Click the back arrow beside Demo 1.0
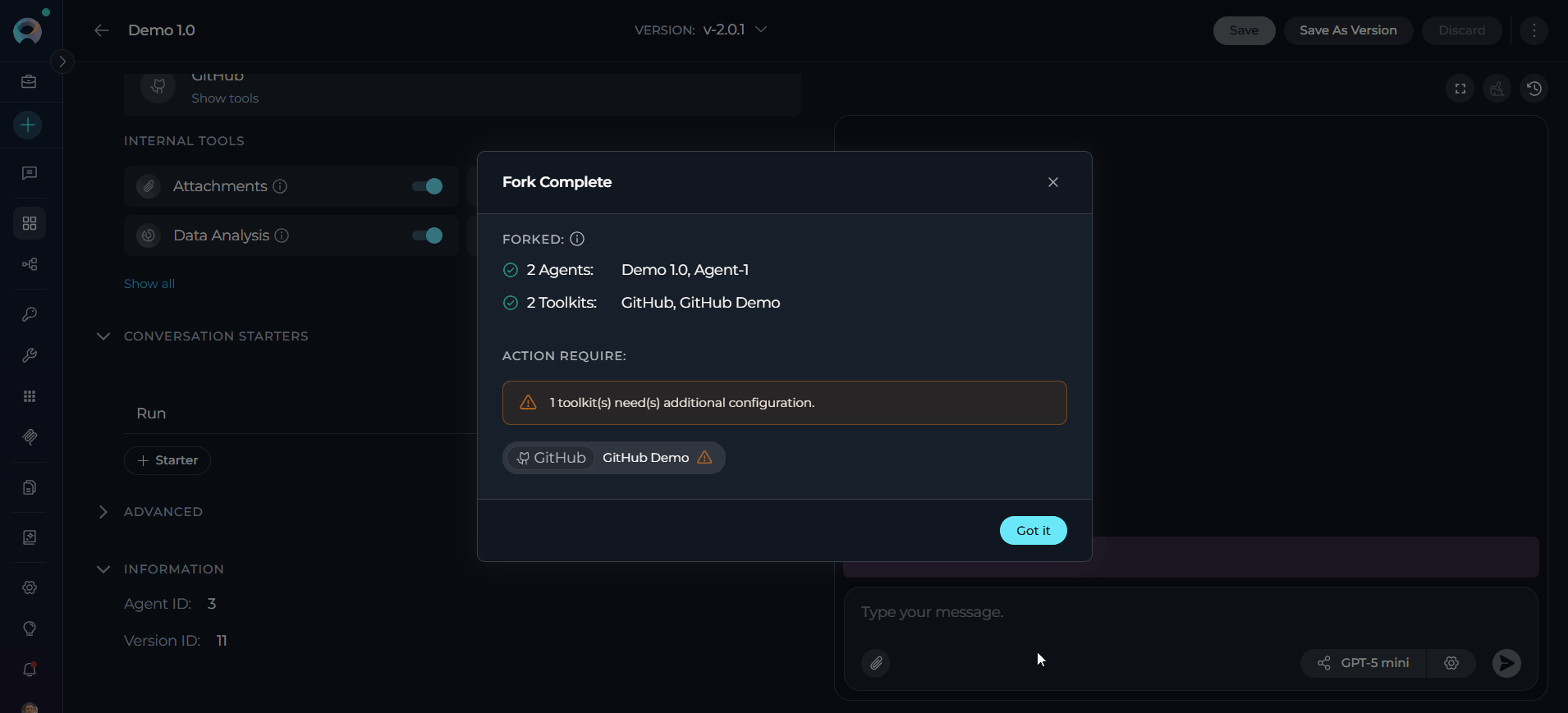 [102, 30]
